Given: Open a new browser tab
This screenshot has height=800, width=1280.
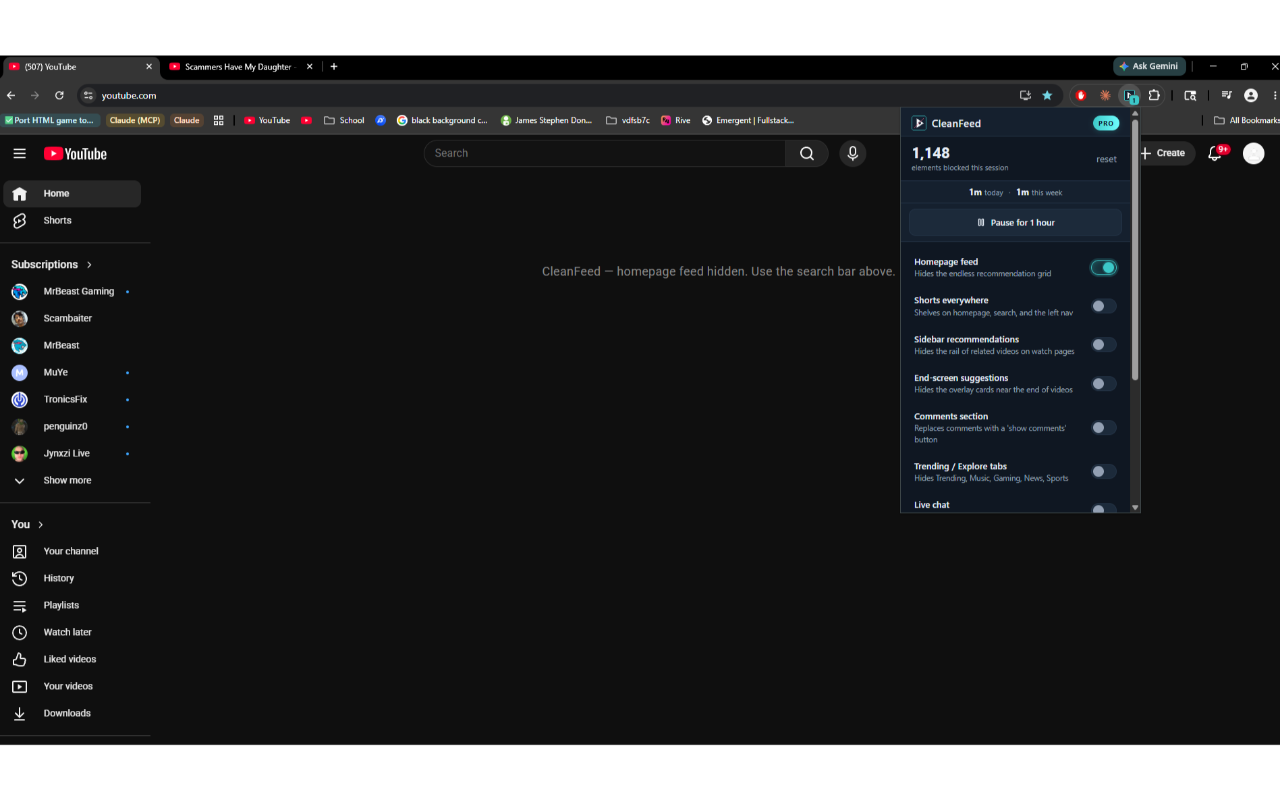Looking at the screenshot, I should (x=334, y=67).
